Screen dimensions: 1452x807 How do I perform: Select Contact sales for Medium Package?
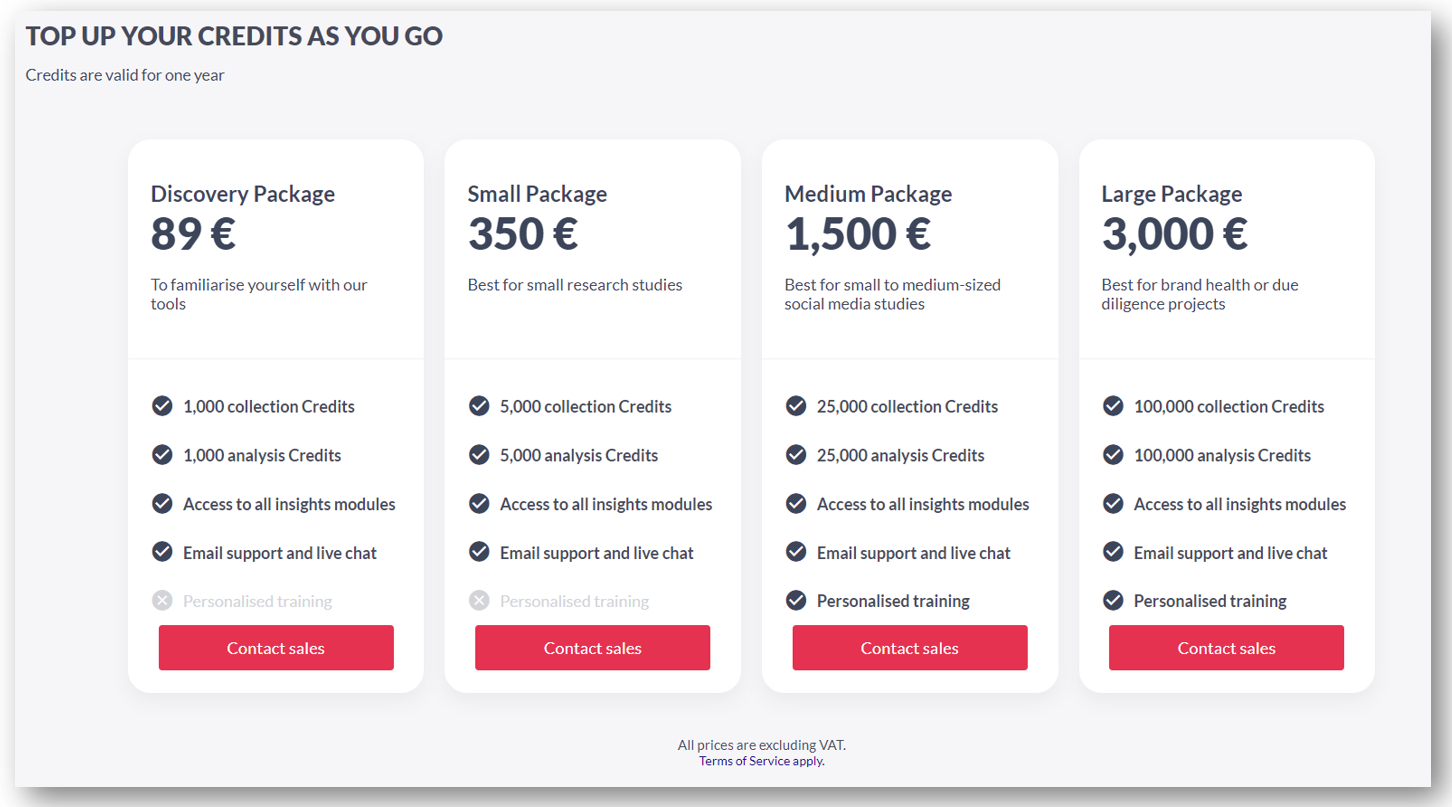coord(910,648)
